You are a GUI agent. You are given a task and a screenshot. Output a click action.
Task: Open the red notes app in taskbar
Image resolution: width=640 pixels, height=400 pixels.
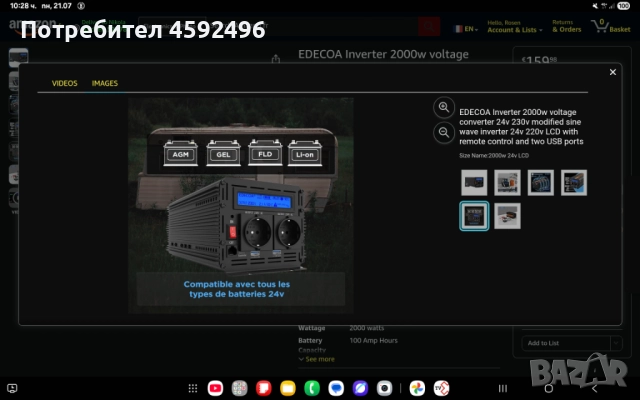264,388
